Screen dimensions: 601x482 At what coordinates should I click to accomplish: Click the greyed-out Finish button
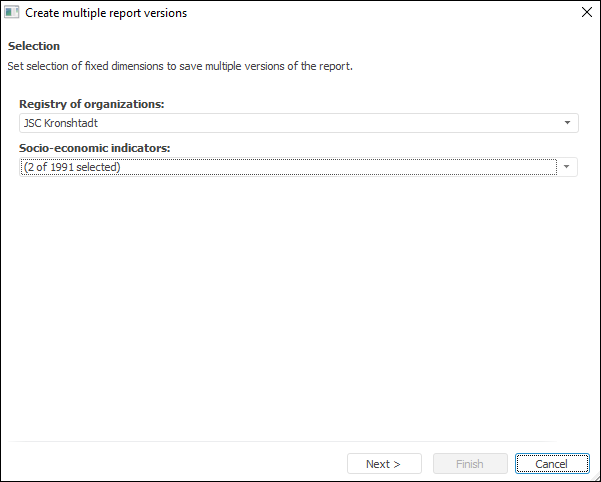coord(470,464)
